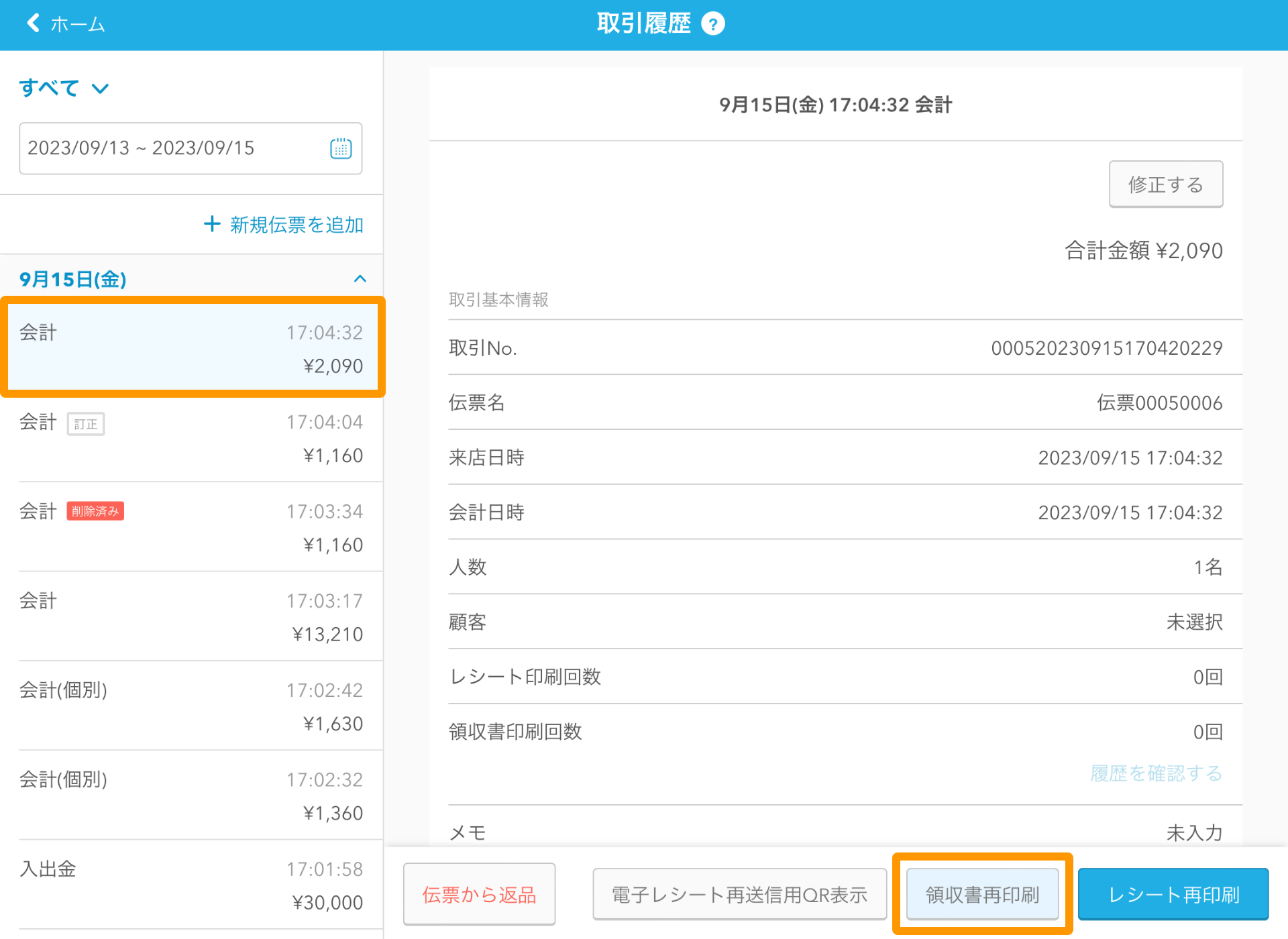1288x939 pixels.
Task: Click the 修正する button
Action: pos(1168,184)
